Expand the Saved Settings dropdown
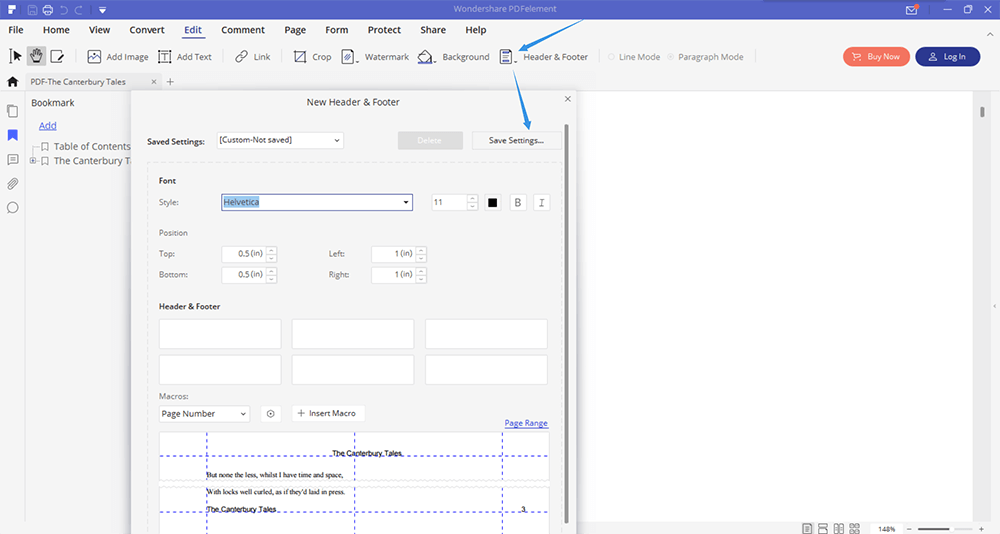The height and width of the screenshot is (534, 1000). click(280, 140)
